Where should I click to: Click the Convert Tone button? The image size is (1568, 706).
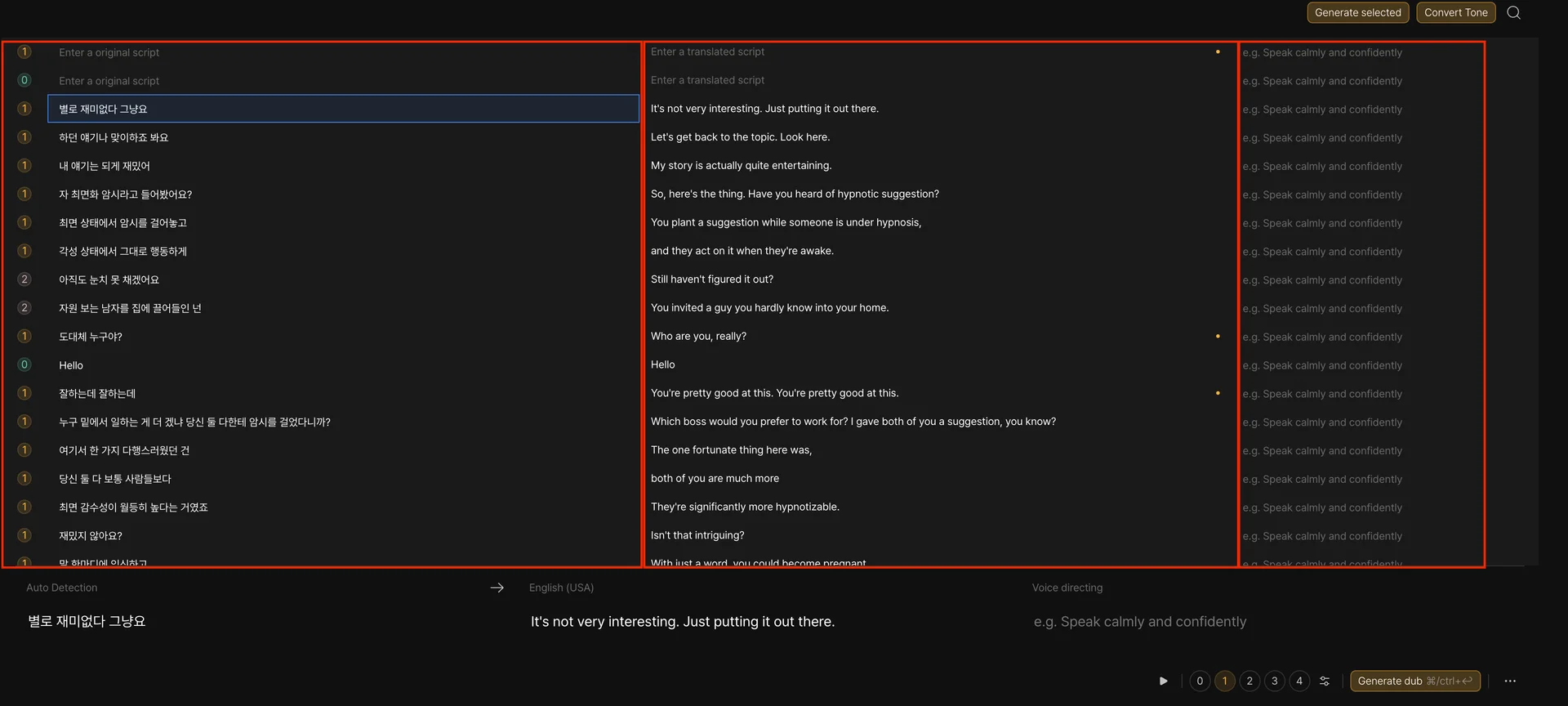click(x=1455, y=12)
